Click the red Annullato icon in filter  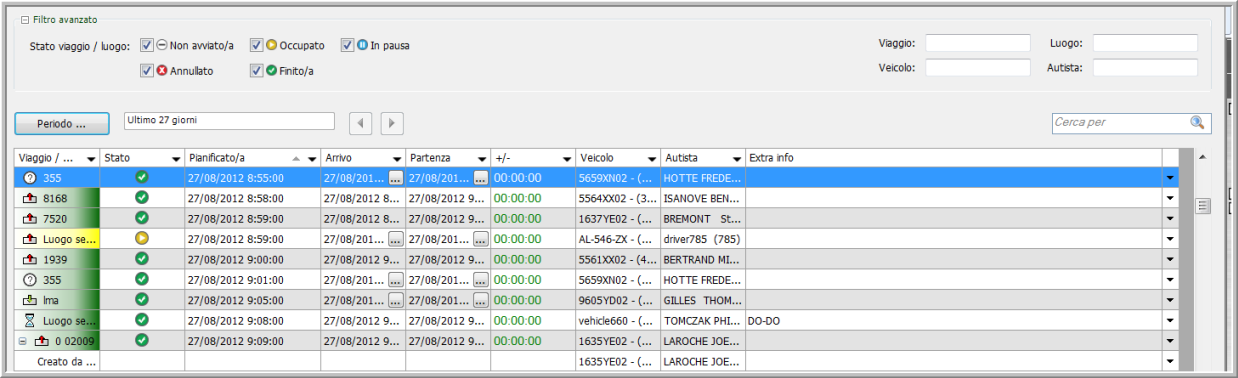coord(162,71)
